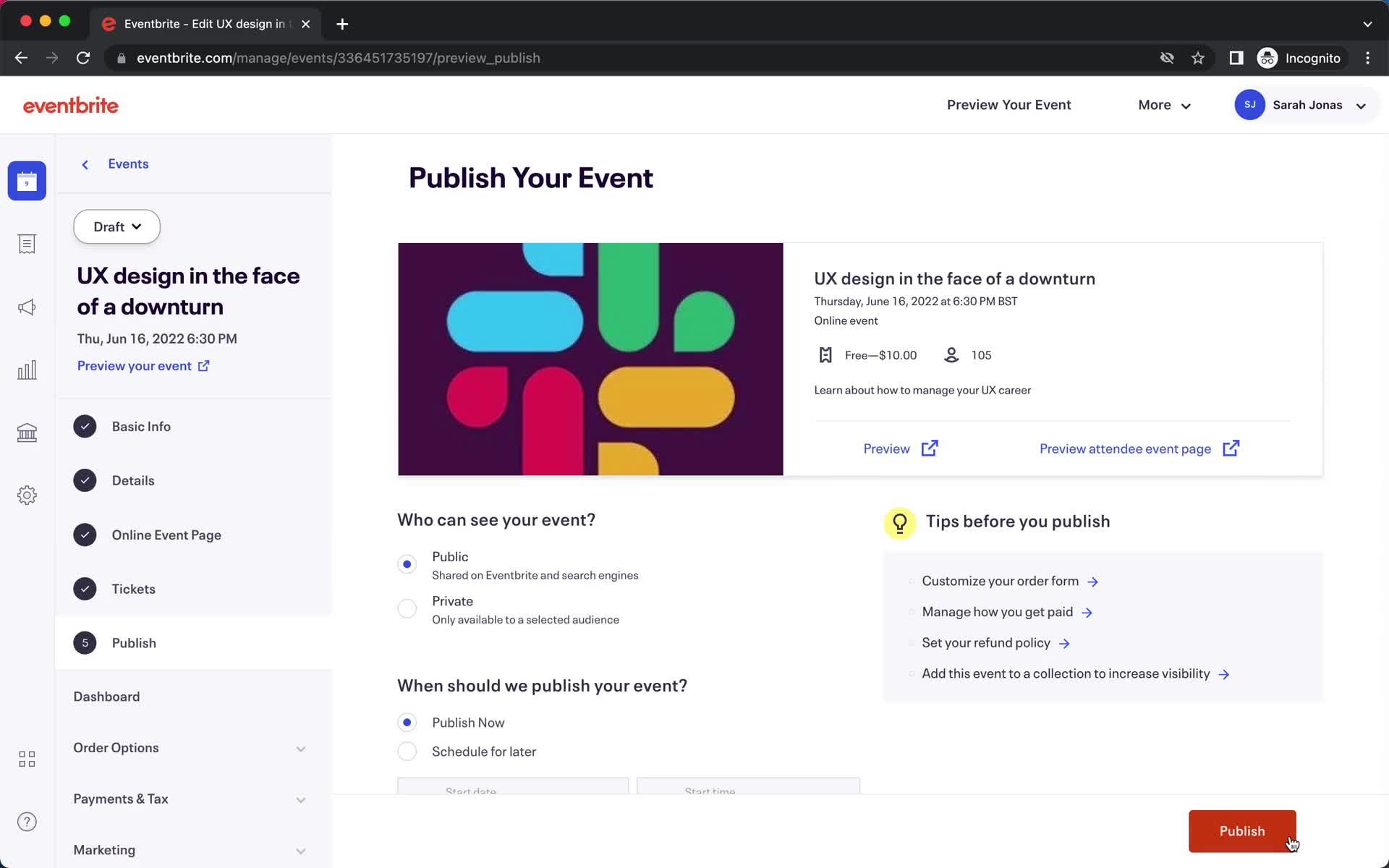Click the arrow after Add this event to a collection
The image size is (1389, 868).
1224,674
